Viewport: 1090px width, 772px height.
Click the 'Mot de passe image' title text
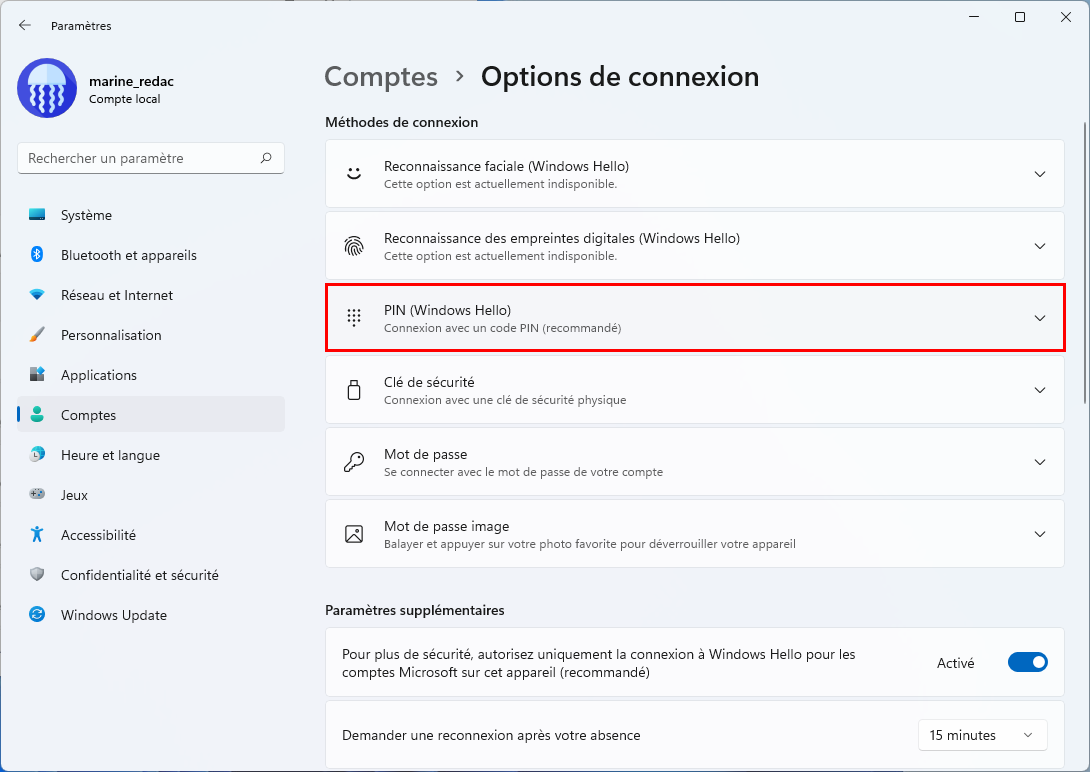[446, 526]
